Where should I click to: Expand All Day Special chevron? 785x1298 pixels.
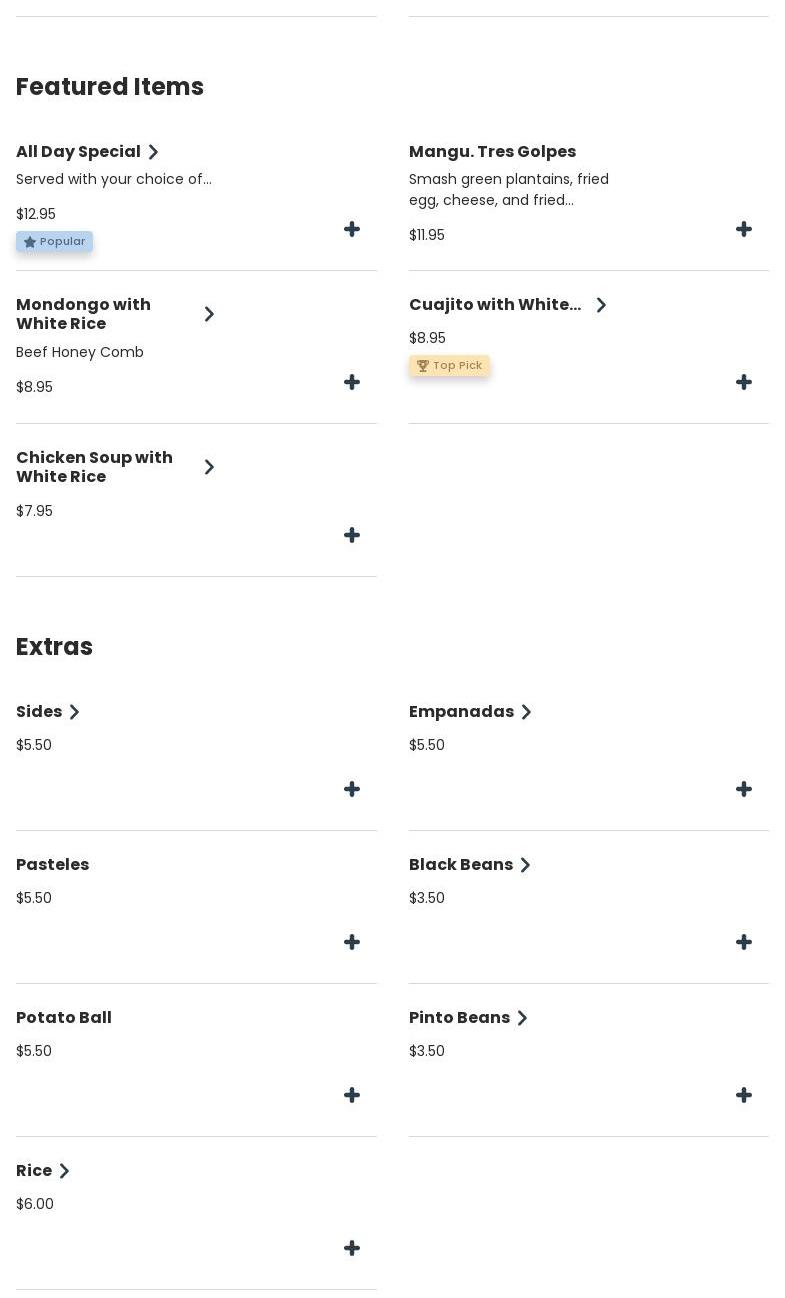coord(153,152)
